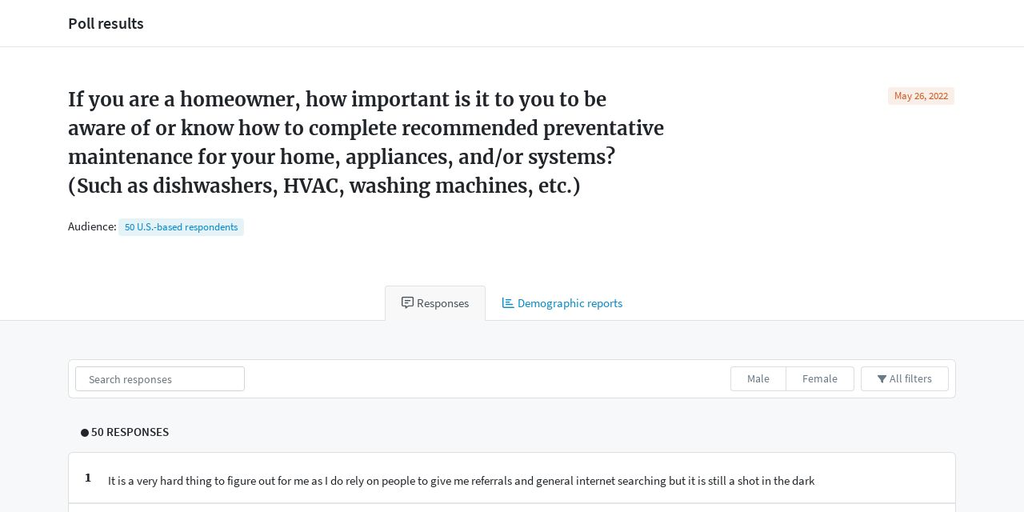Click the number 1 beside first response
The height and width of the screenshot is (512, 1024).
click(88, 478)
